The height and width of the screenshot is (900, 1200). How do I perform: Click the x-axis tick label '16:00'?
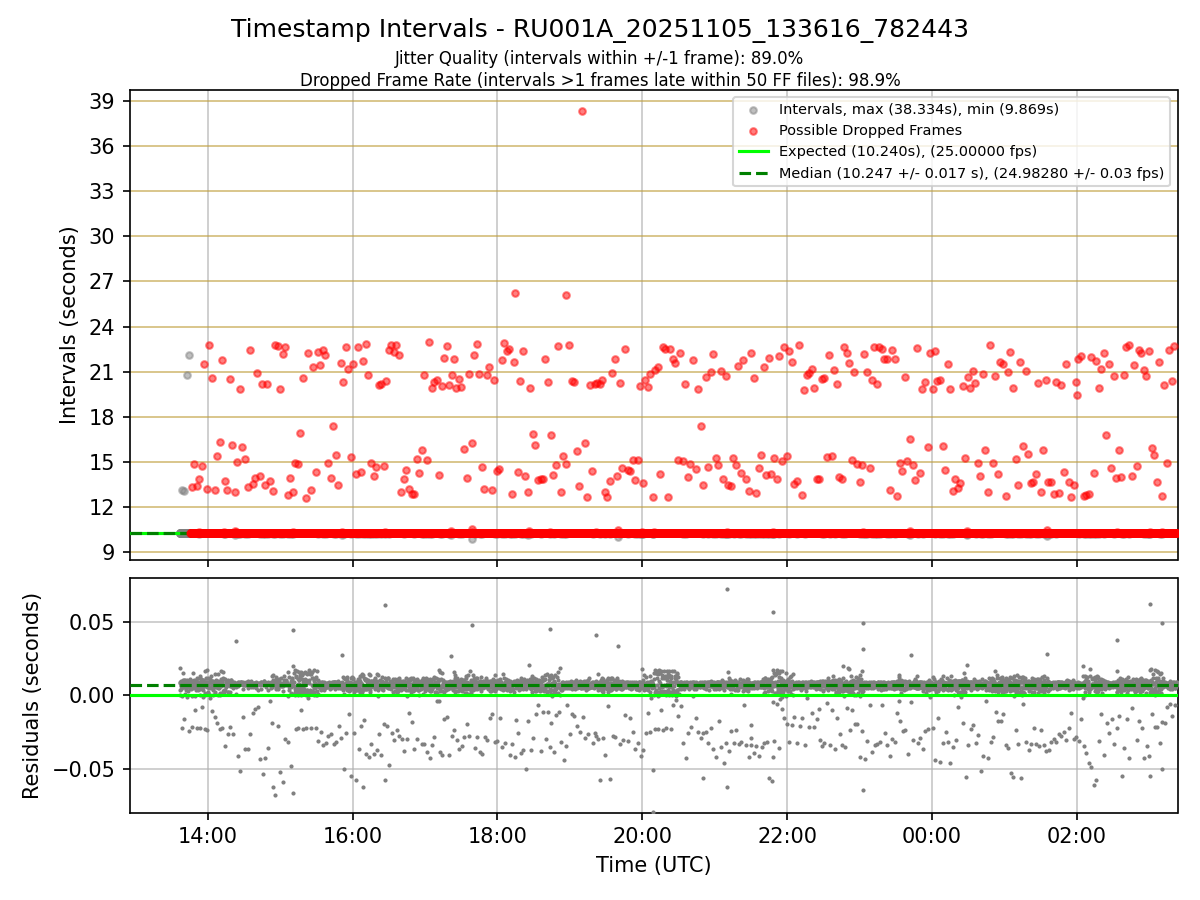[353, 833]
